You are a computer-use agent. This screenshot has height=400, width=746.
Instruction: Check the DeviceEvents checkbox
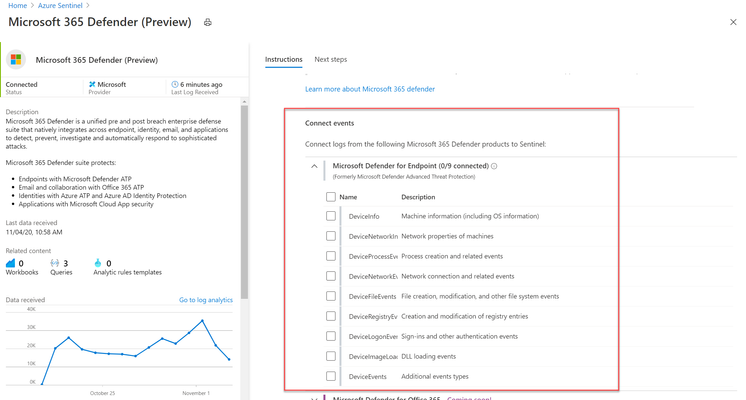pos(331,376)
